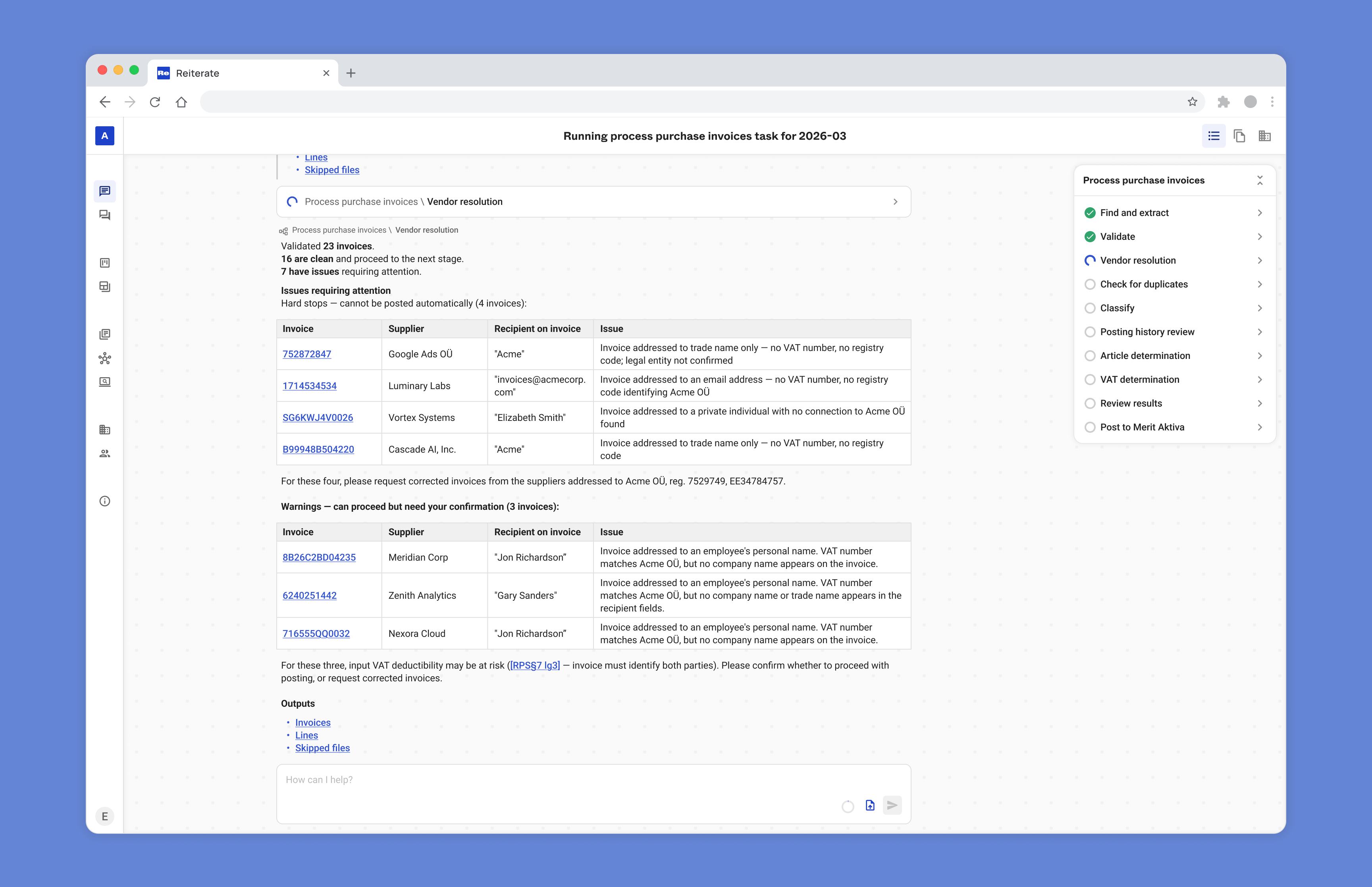
Task: Open the RPS§7 lg3 legal reference
Action: (x=535, y=665)
